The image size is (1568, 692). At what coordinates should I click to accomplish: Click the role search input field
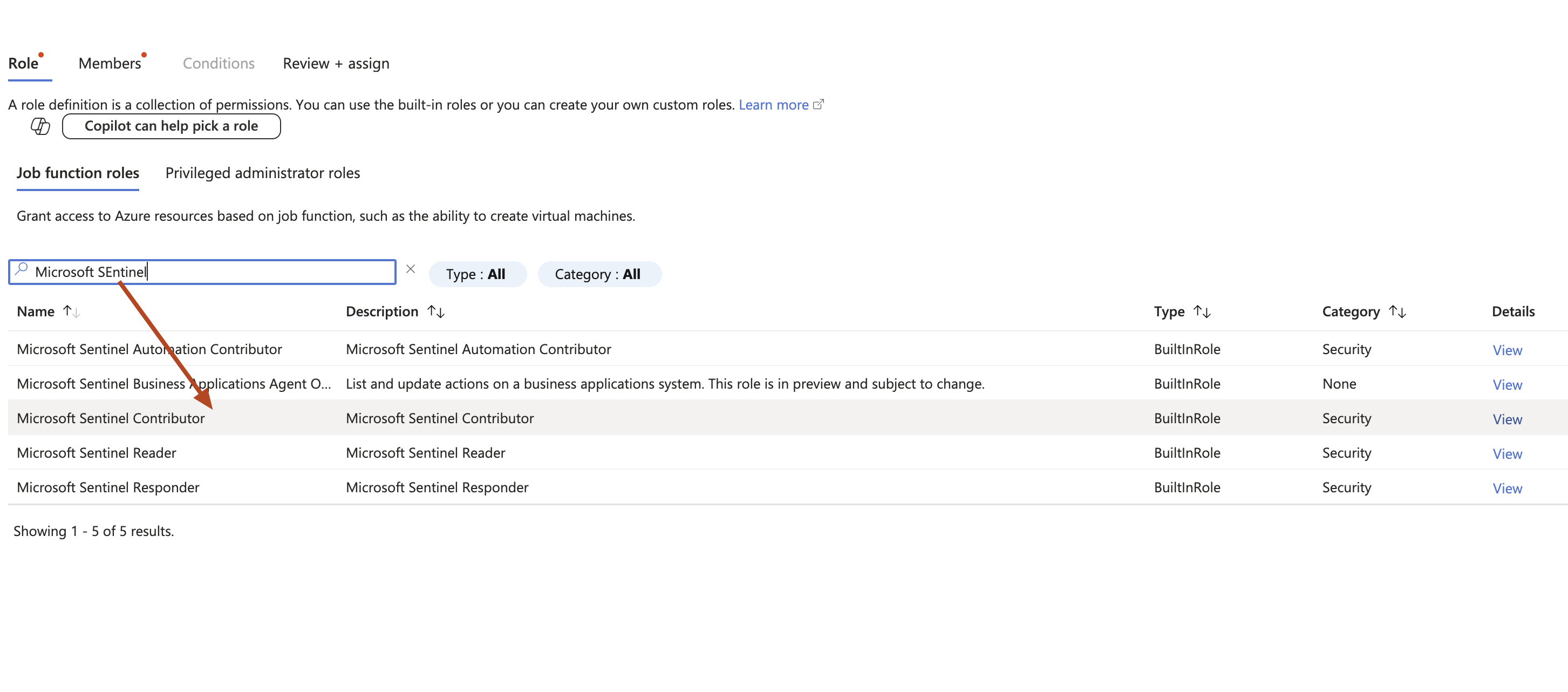[243, 272]
